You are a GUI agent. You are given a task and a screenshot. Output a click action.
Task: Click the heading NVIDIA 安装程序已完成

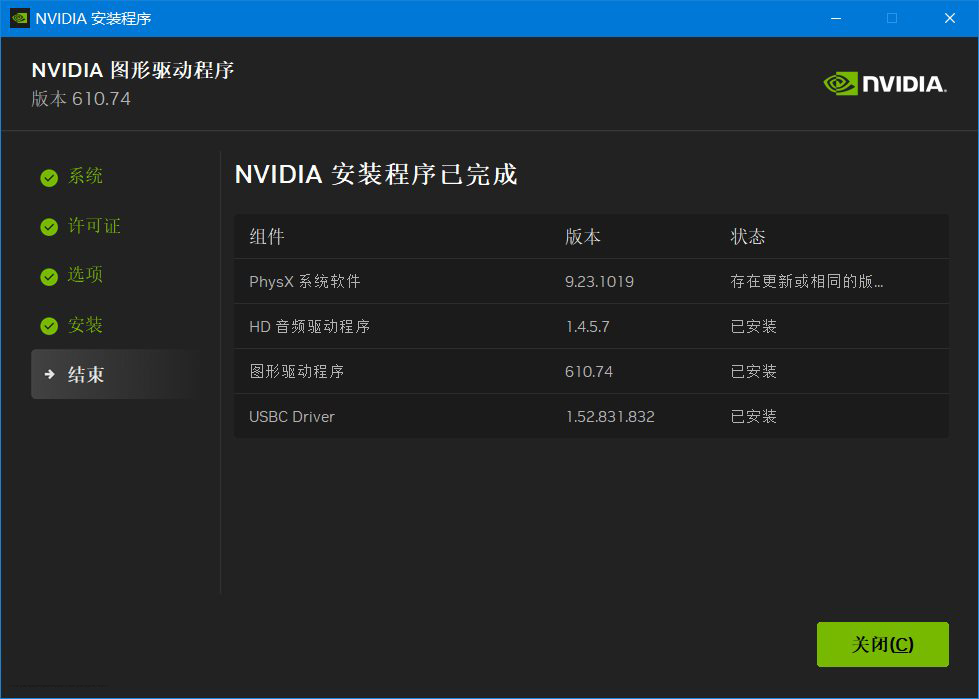coord(376,174)
